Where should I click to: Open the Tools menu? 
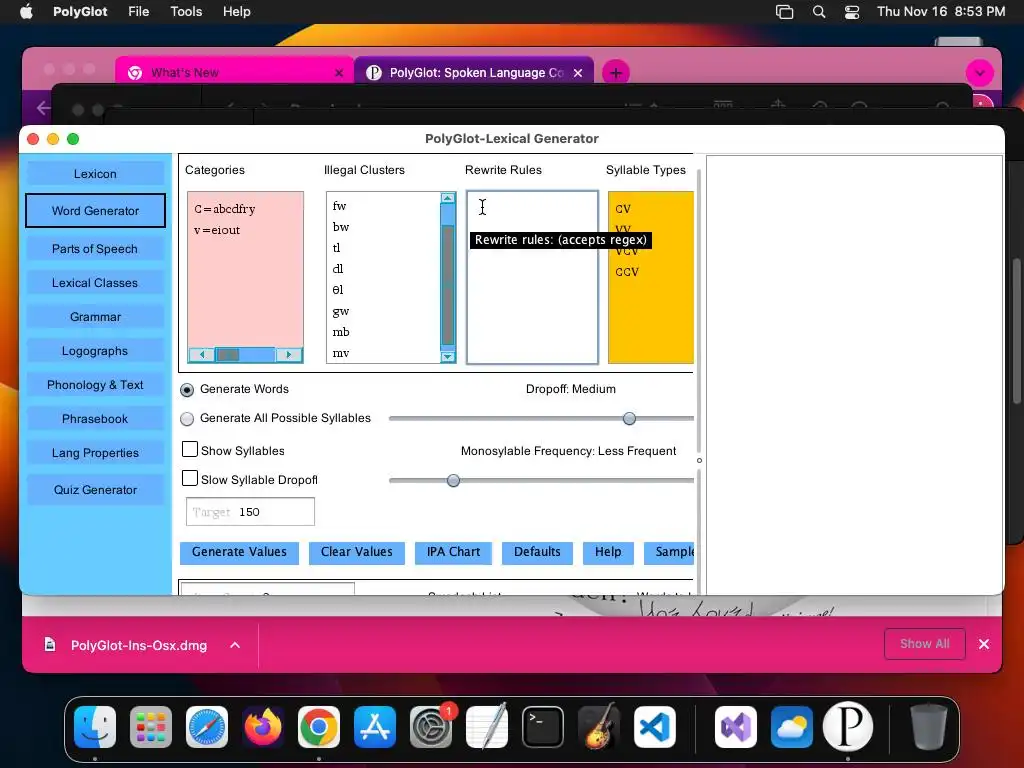186,12
